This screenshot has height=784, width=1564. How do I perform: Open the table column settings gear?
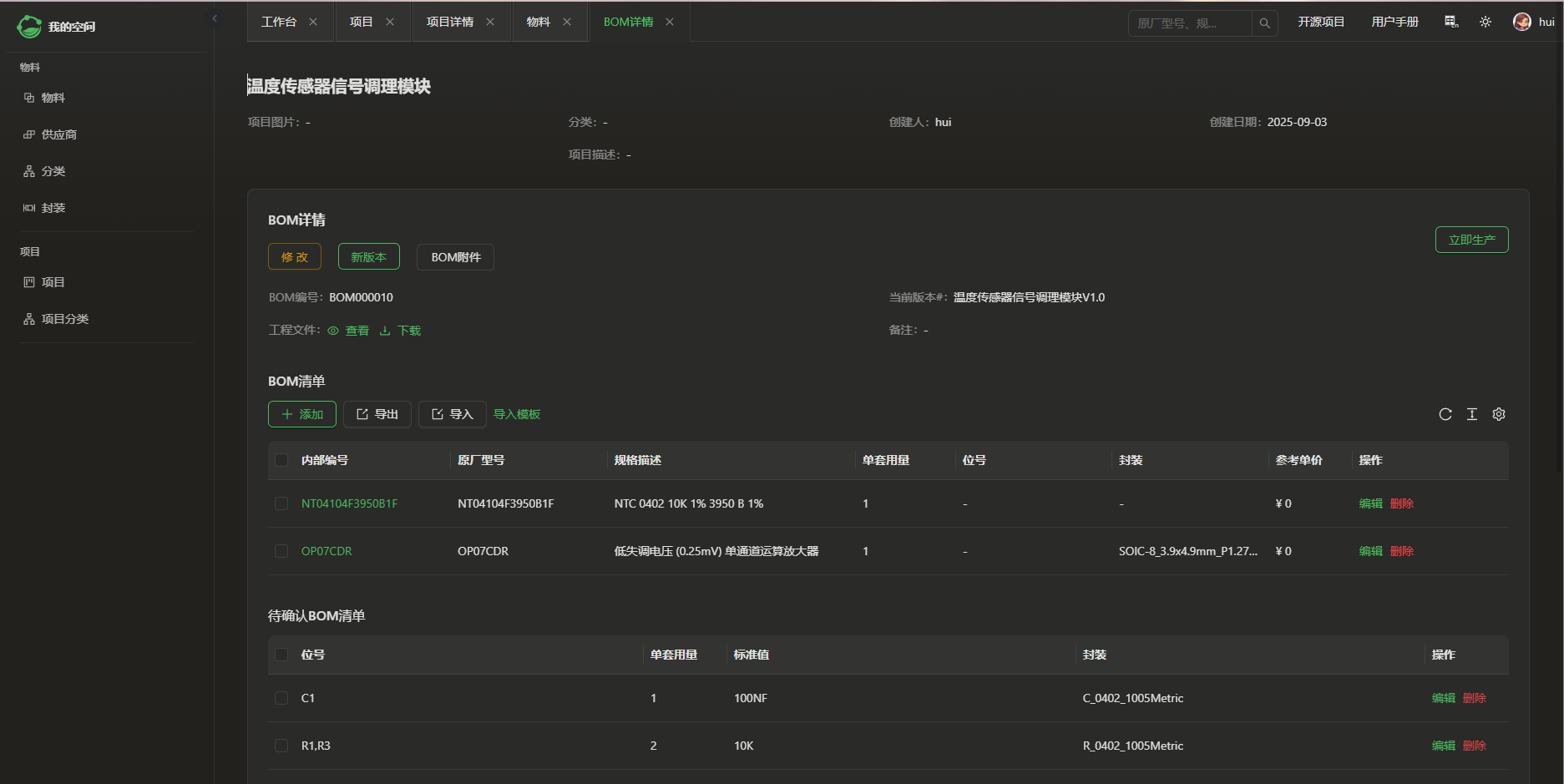pos(1498,414)
